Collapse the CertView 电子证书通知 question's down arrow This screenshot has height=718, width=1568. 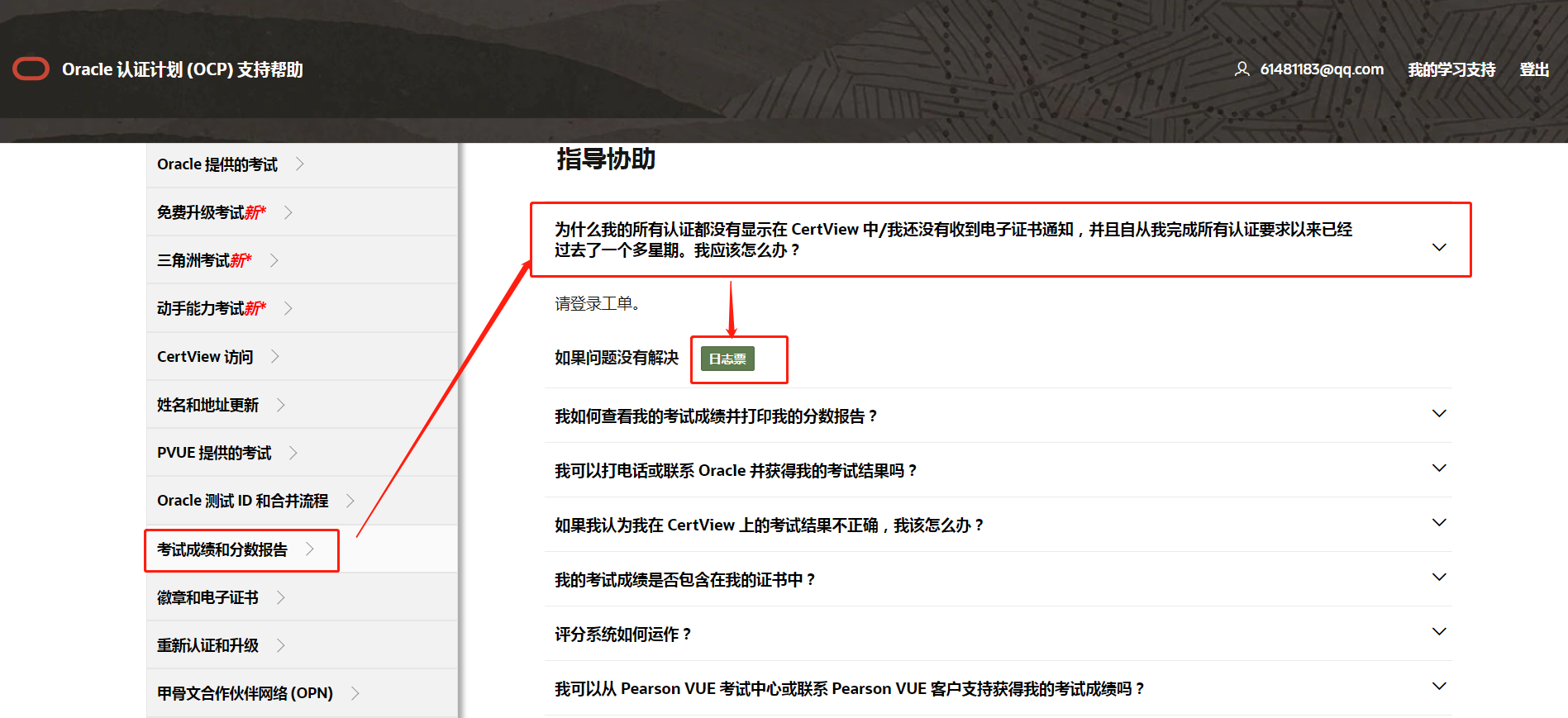tap(1439, 247)
